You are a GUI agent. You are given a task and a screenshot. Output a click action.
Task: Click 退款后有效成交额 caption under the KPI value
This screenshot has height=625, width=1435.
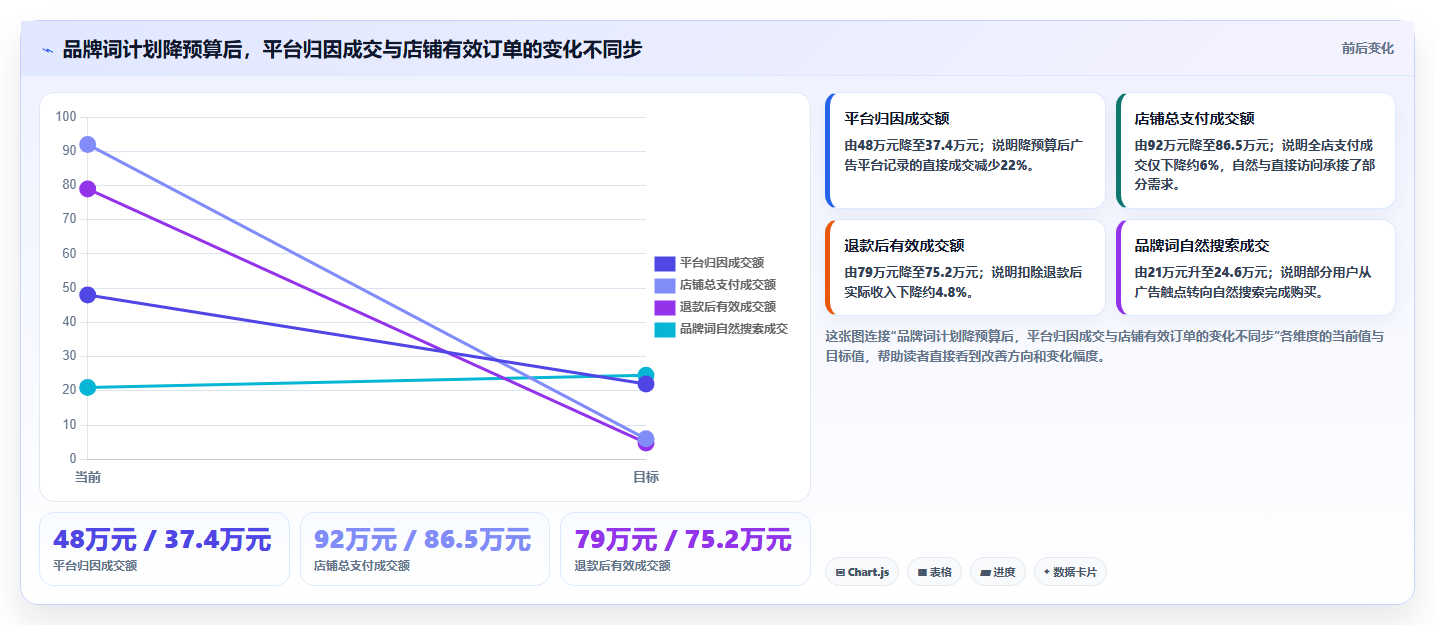622,566
